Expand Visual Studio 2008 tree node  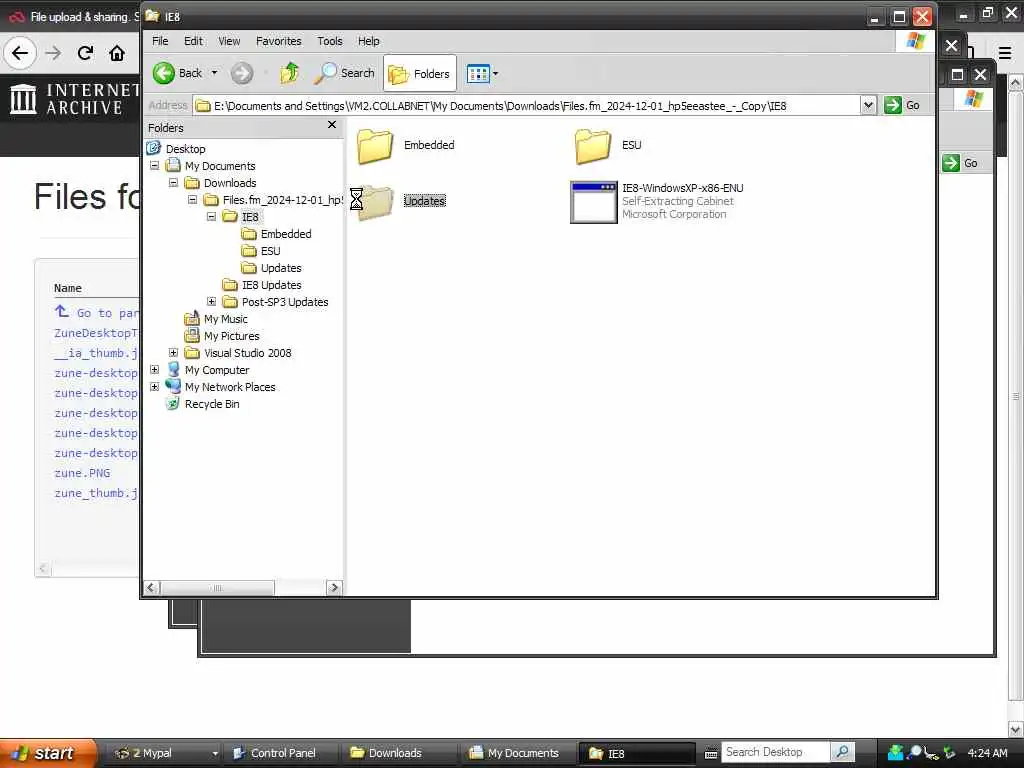174,353
